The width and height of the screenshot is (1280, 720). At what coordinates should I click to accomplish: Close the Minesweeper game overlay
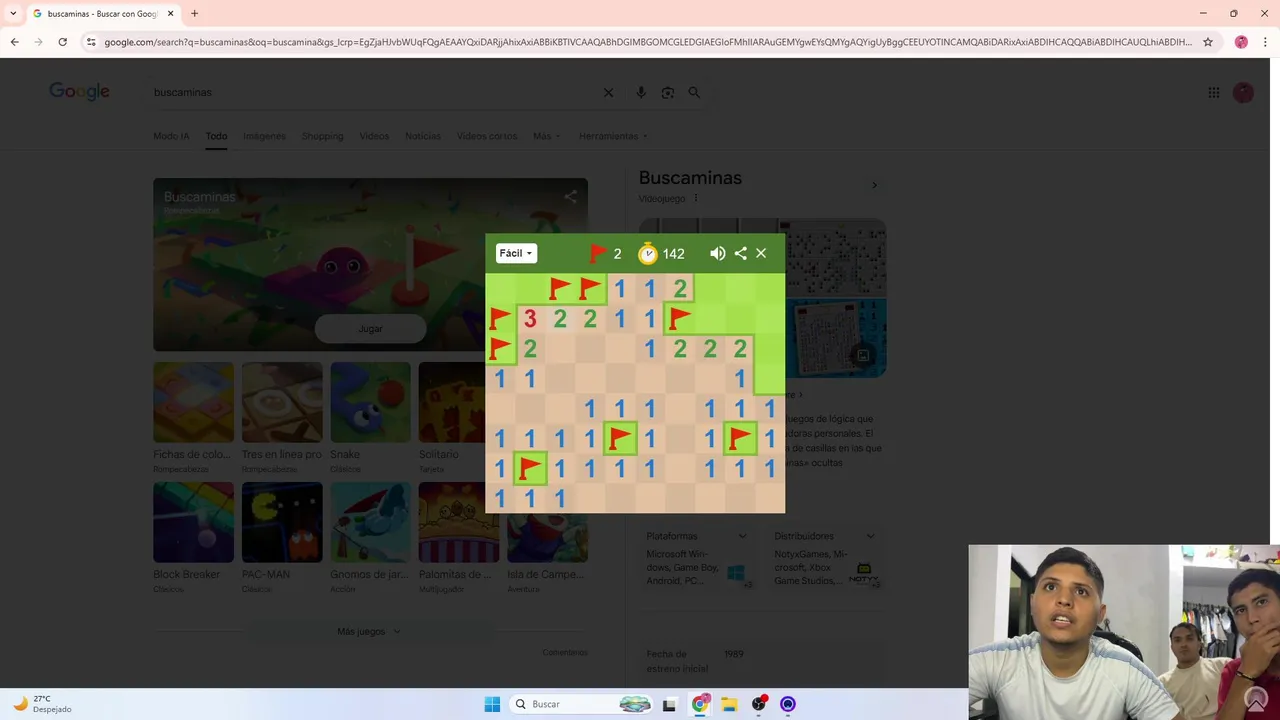tap(761, 253)
